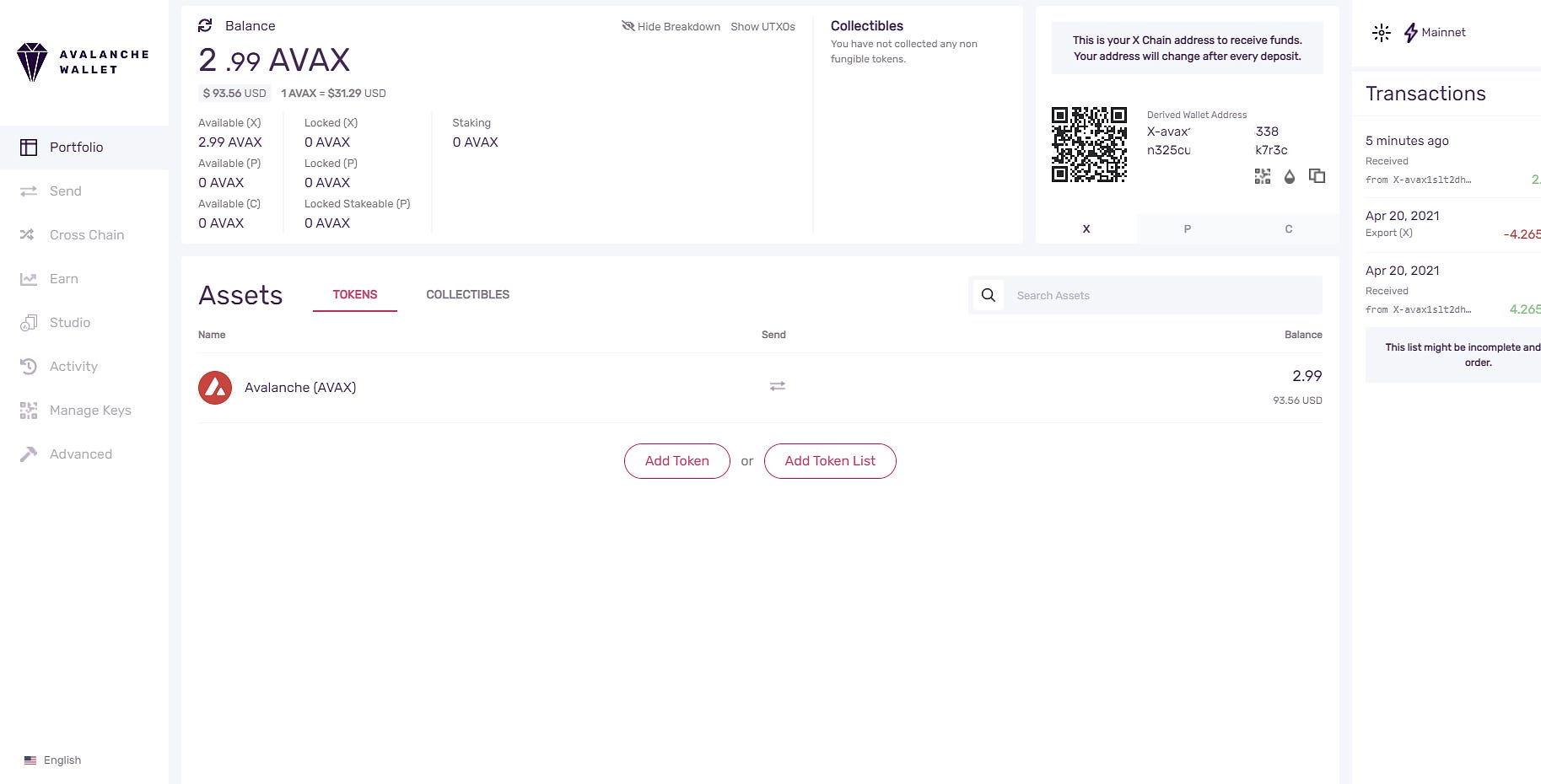Focus the Search Assets field

[x=1163, y=295]
